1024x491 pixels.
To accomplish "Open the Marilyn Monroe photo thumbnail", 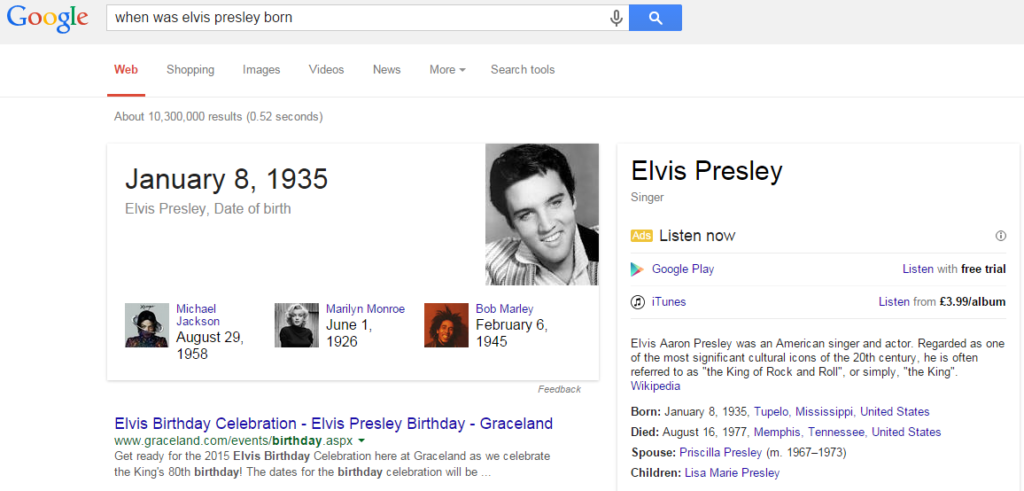I will pos(296,325).
